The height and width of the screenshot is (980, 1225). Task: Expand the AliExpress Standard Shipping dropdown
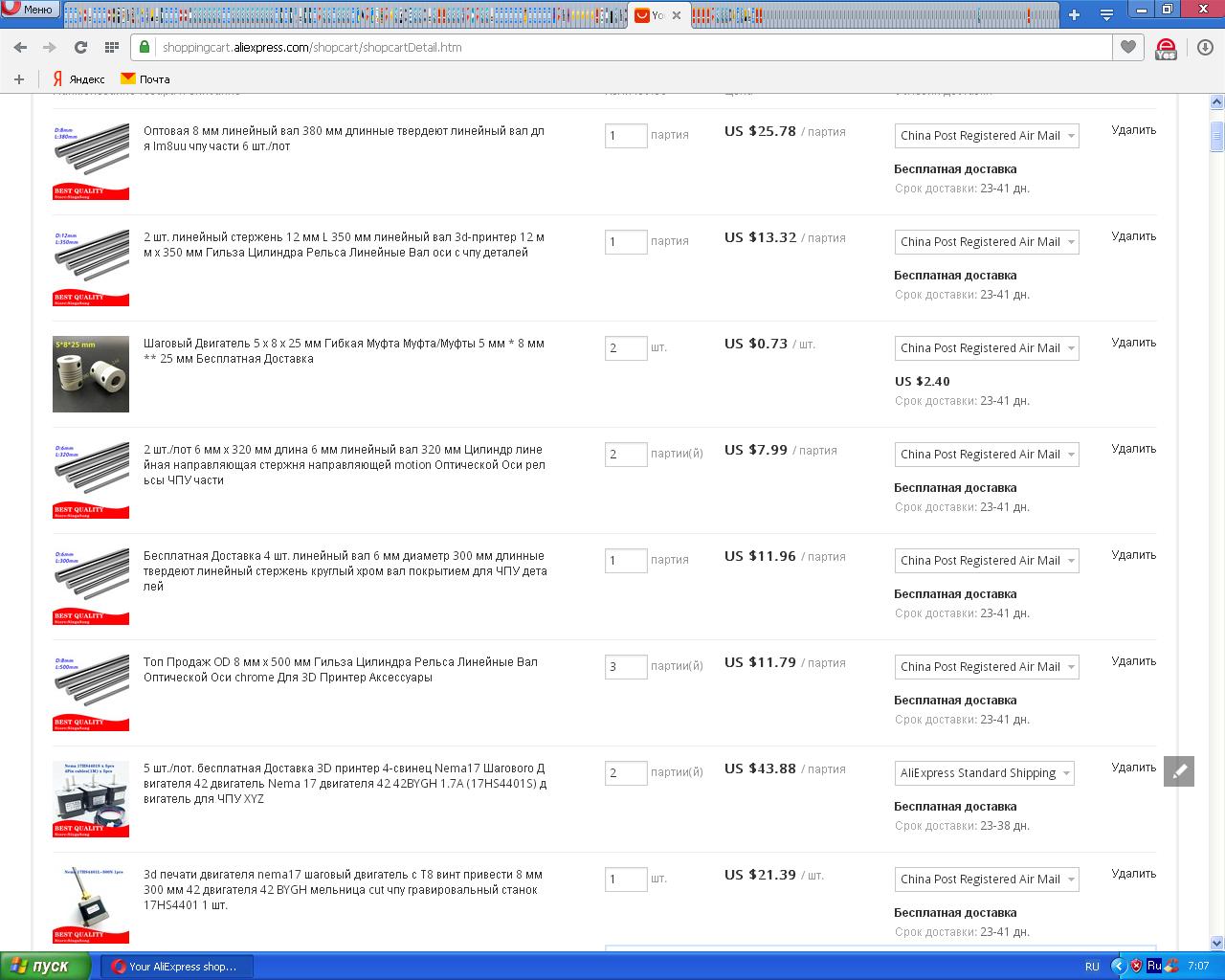(985, 773)
